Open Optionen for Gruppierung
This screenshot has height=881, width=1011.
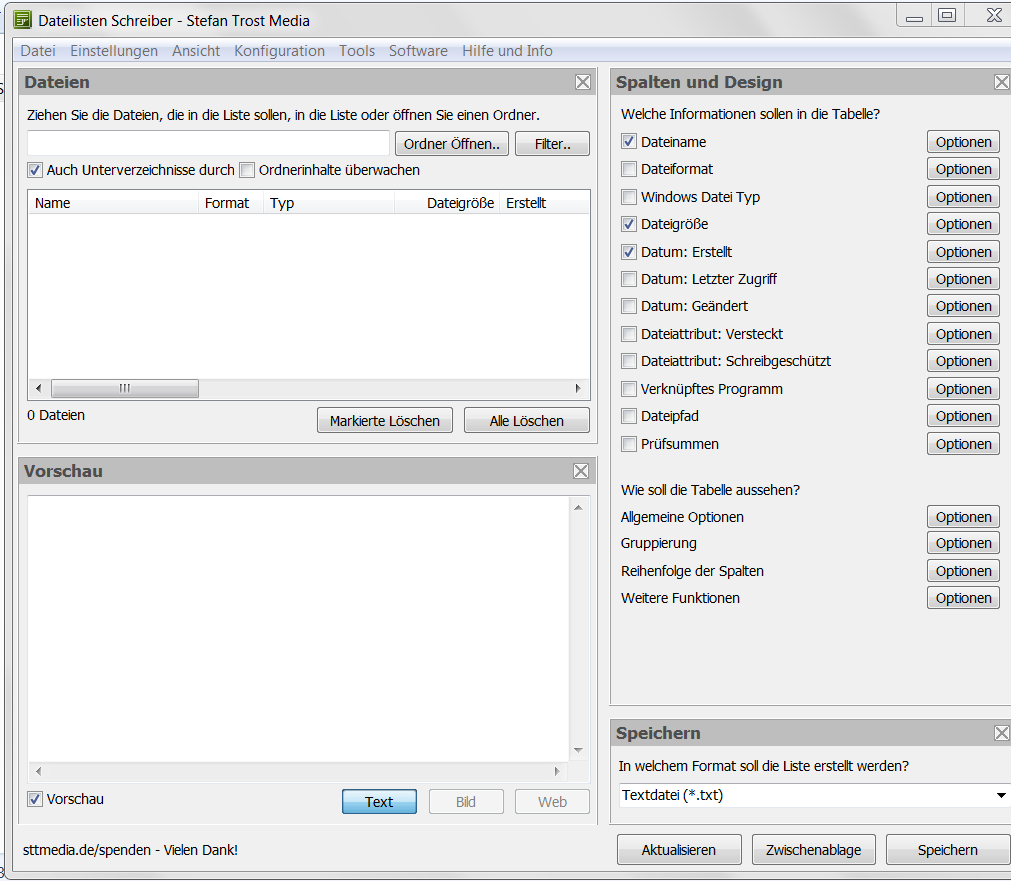(963, 544)
